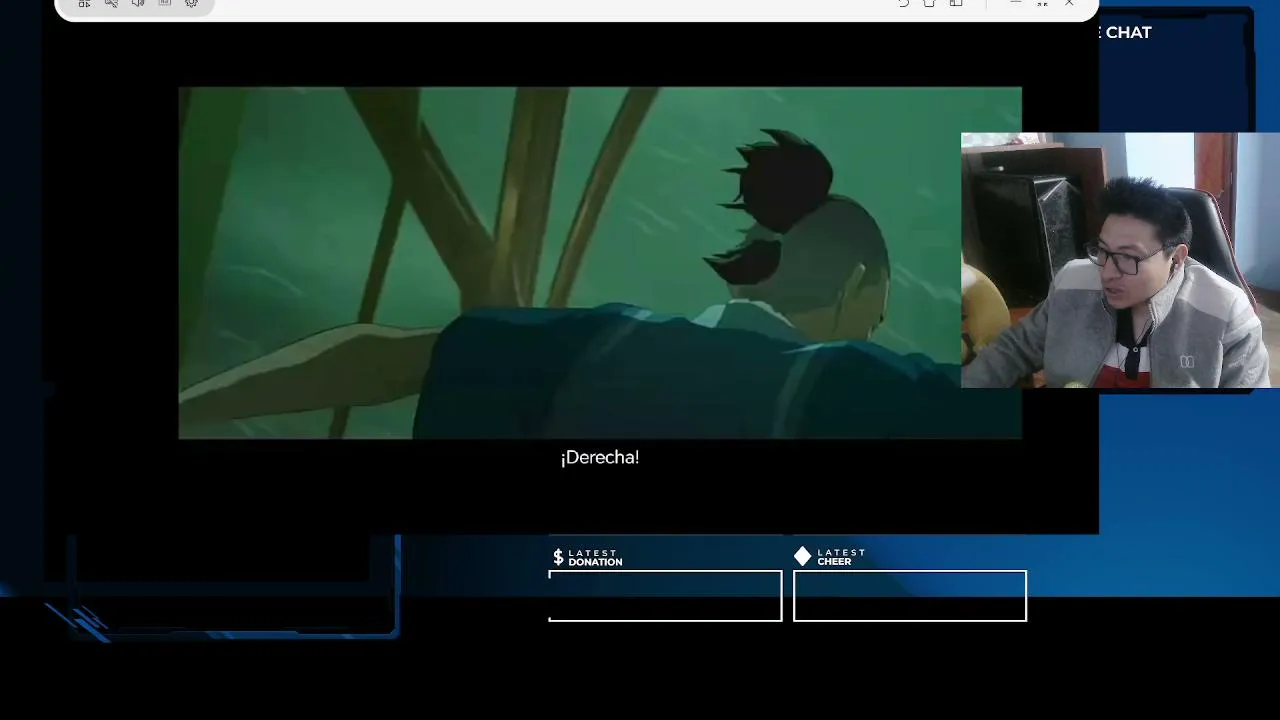Click the empty Latest Donation box
This screenshot has height=720, width=1280.
665,596
